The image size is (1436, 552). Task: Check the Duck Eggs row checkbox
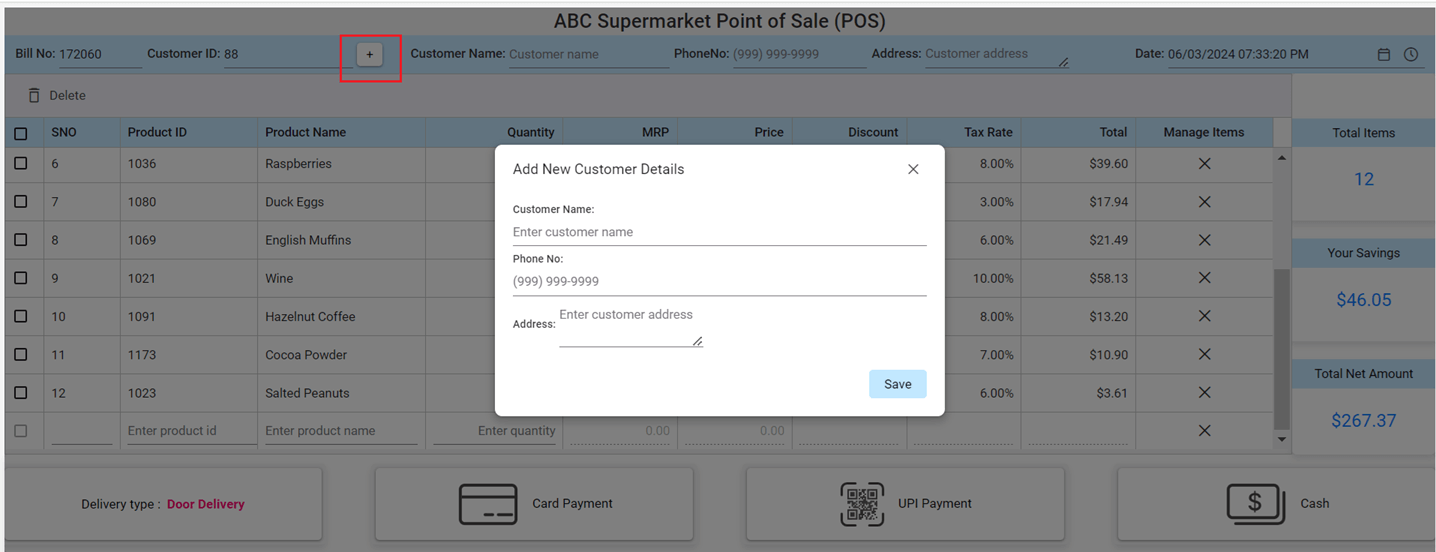click(x=21, y=201)
